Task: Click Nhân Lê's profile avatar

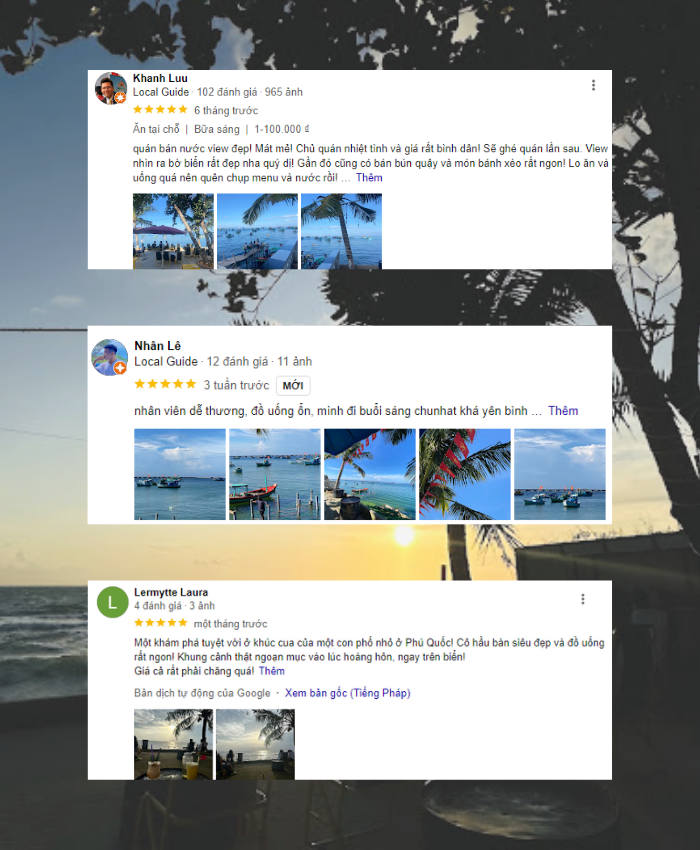Action: click(110, 358)
